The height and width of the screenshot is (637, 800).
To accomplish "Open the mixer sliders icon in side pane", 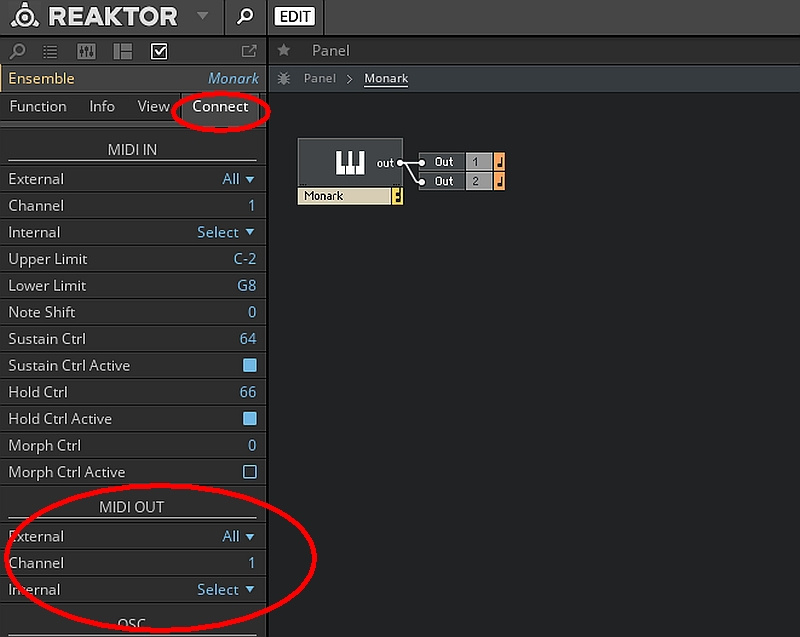I will [x=86, y=51].
